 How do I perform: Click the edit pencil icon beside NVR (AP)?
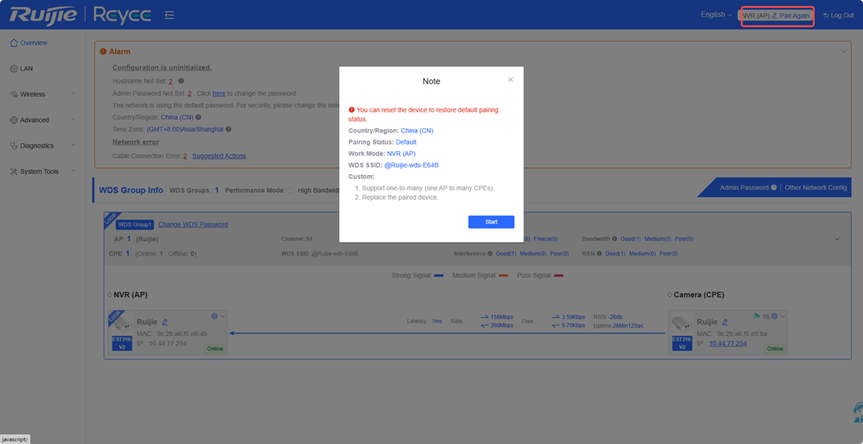774,15
